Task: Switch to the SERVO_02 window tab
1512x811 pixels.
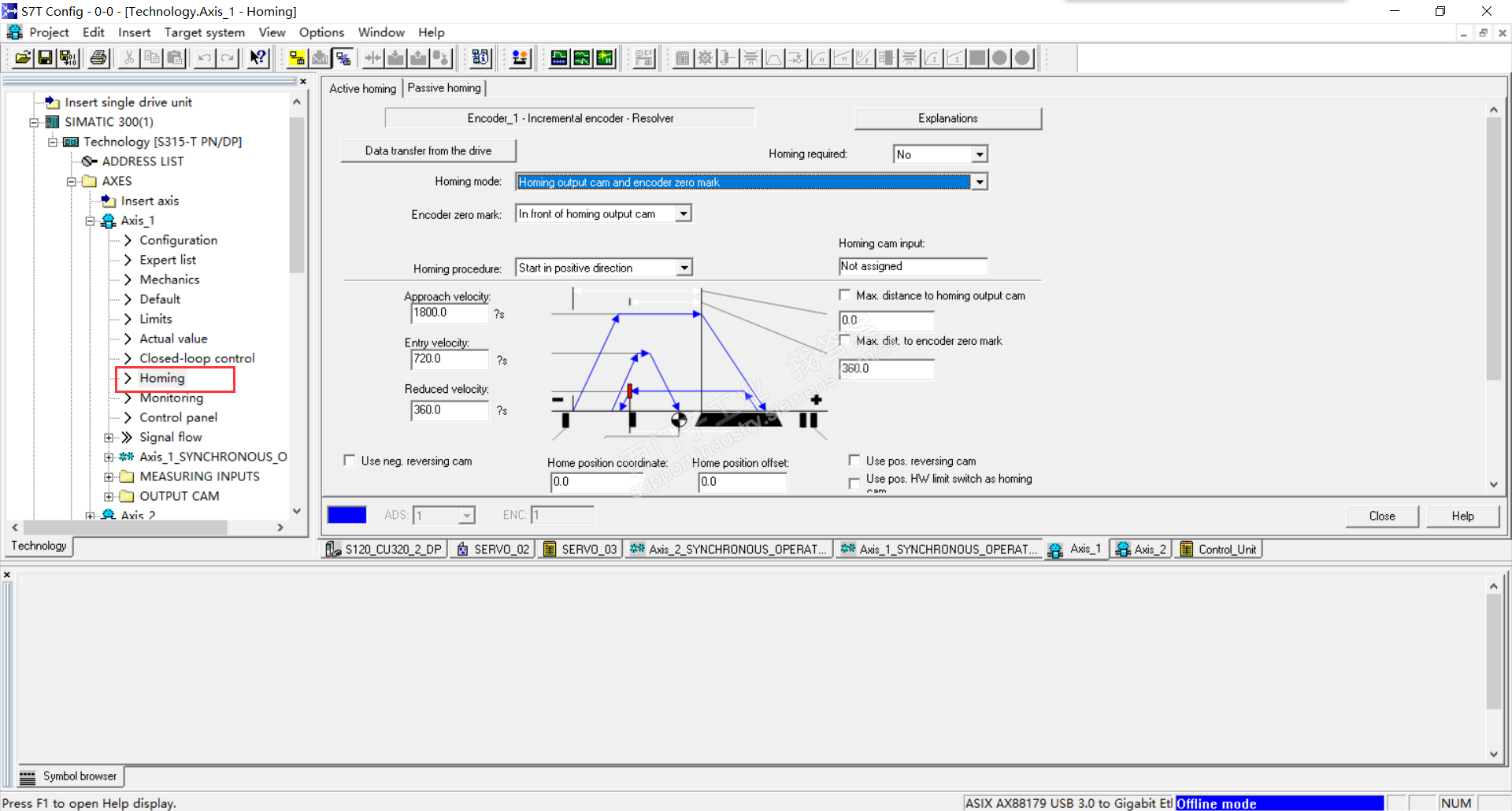Action: click(493, 549)
